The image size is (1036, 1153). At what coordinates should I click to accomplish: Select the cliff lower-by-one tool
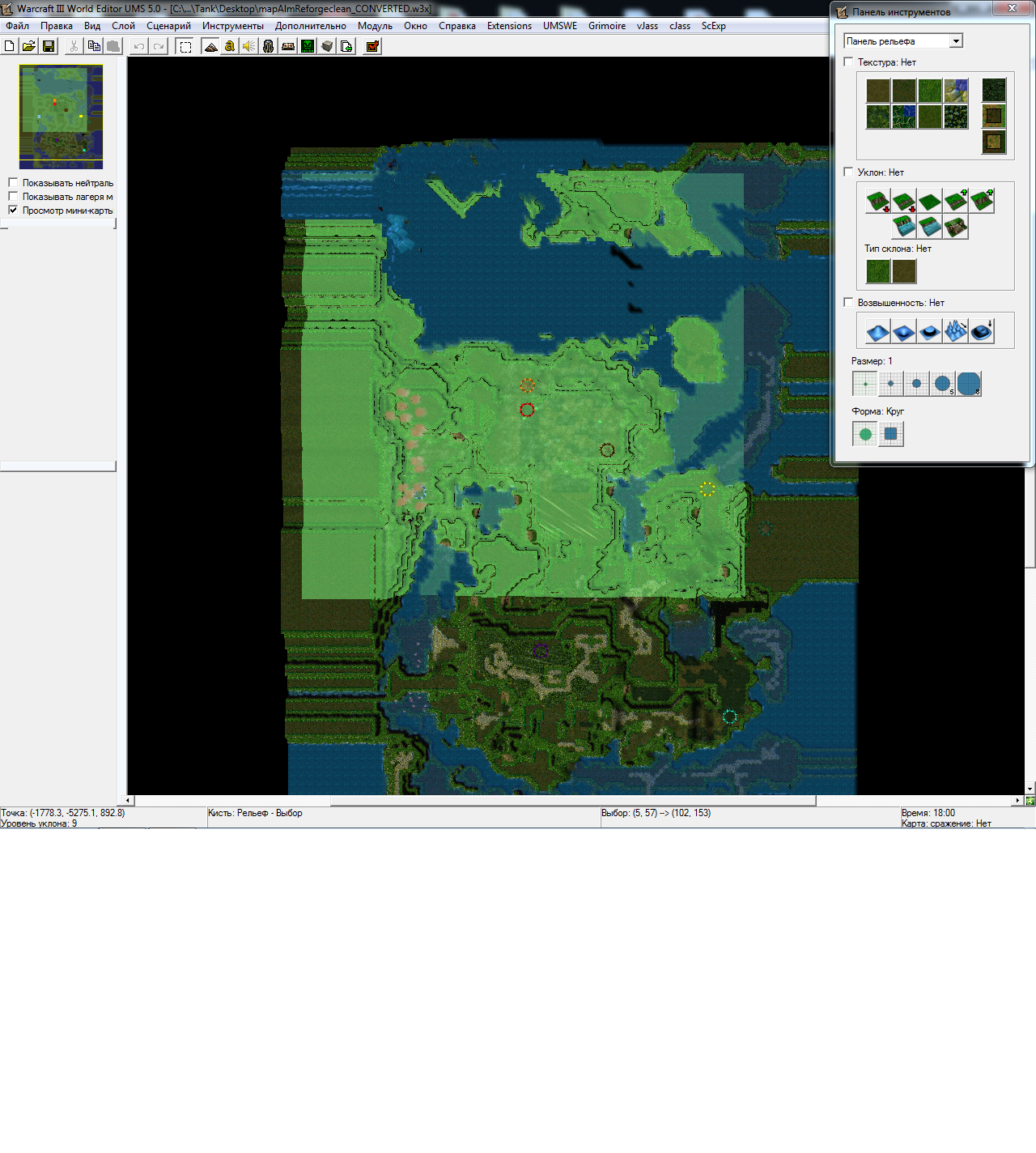(904, 201)
